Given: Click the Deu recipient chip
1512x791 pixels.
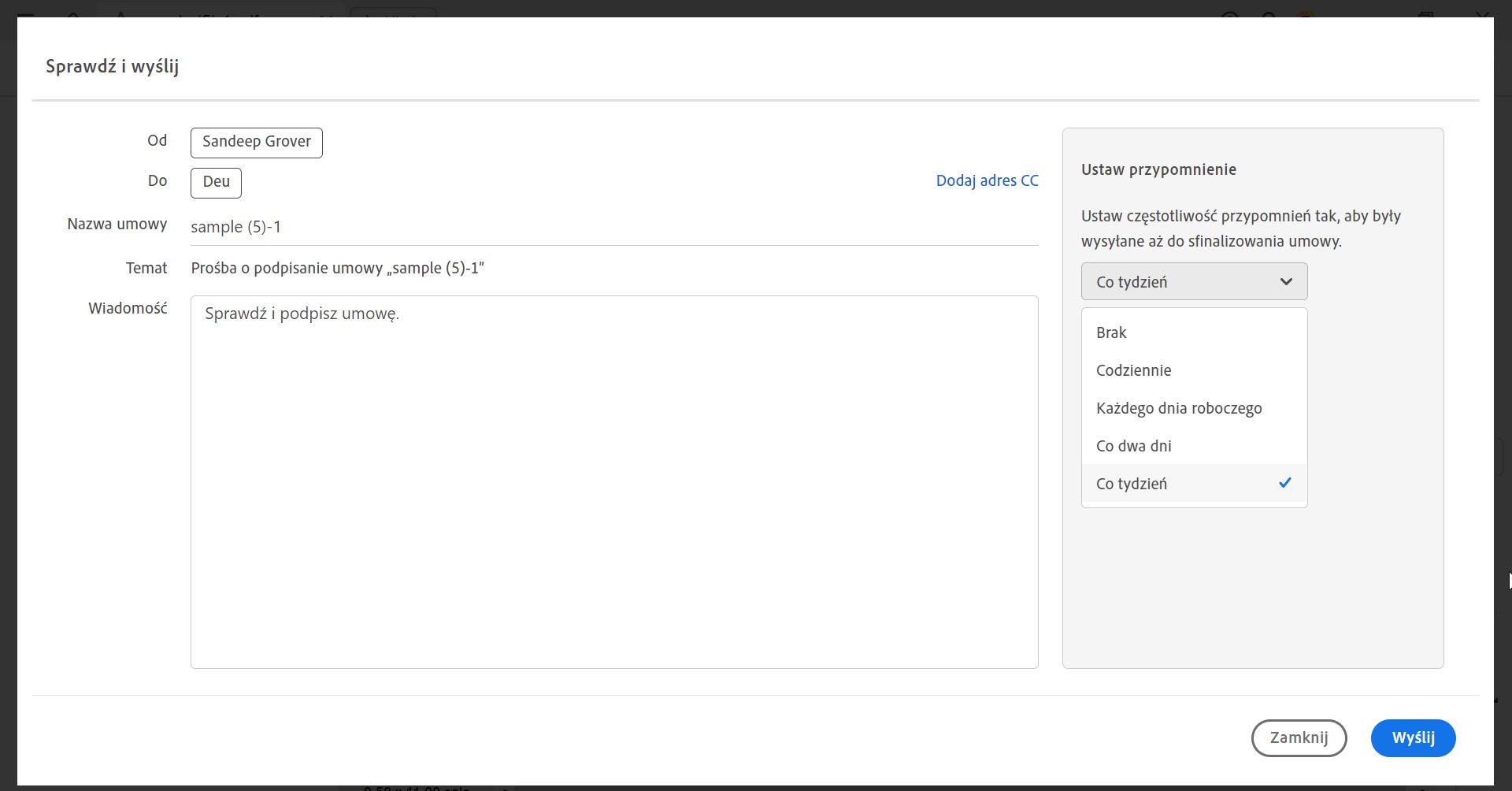Looking at the screenshot, I should [216, 182].
